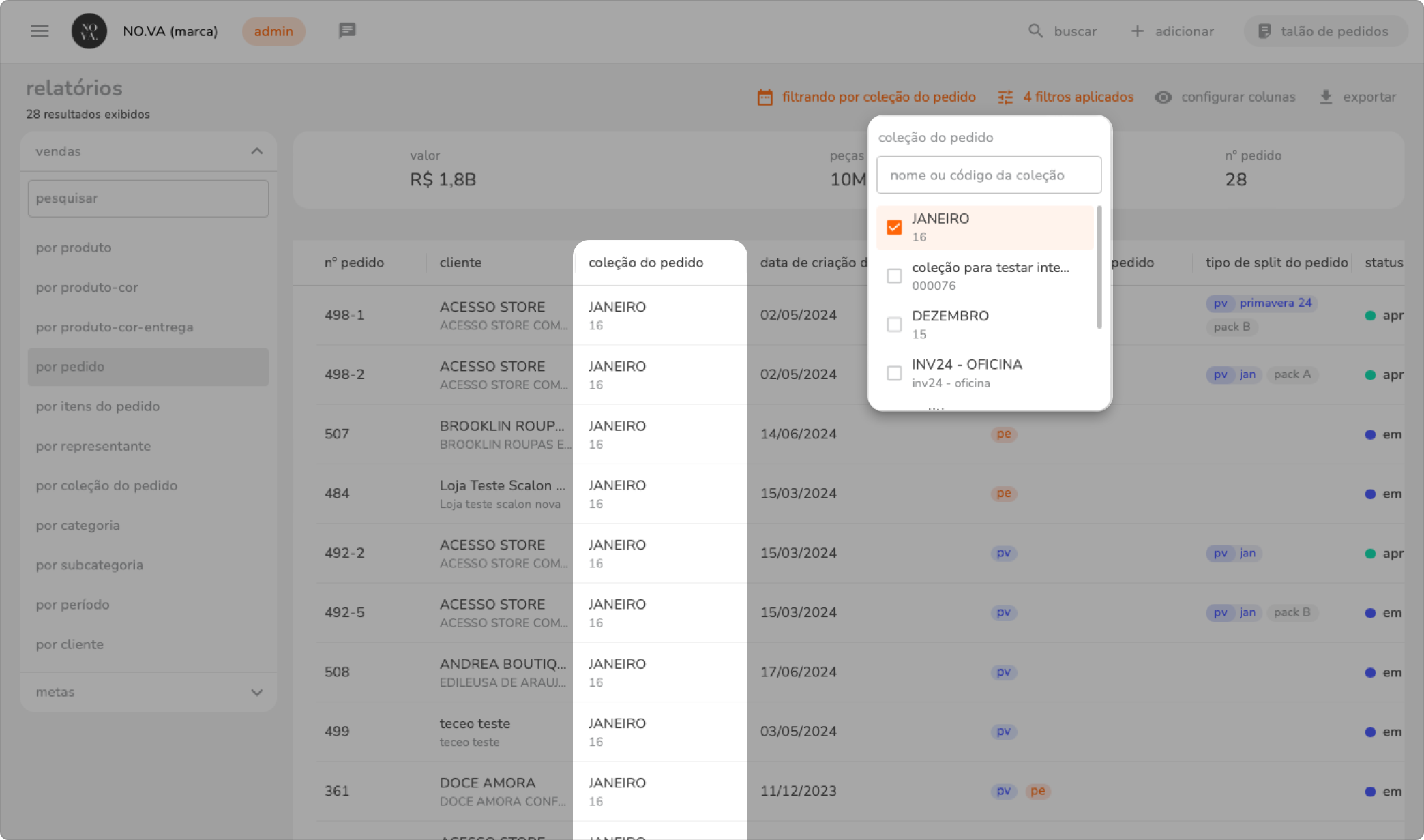
Task: Open the 4 filtros aplicados sliders icon
Action: point(1005,97)
